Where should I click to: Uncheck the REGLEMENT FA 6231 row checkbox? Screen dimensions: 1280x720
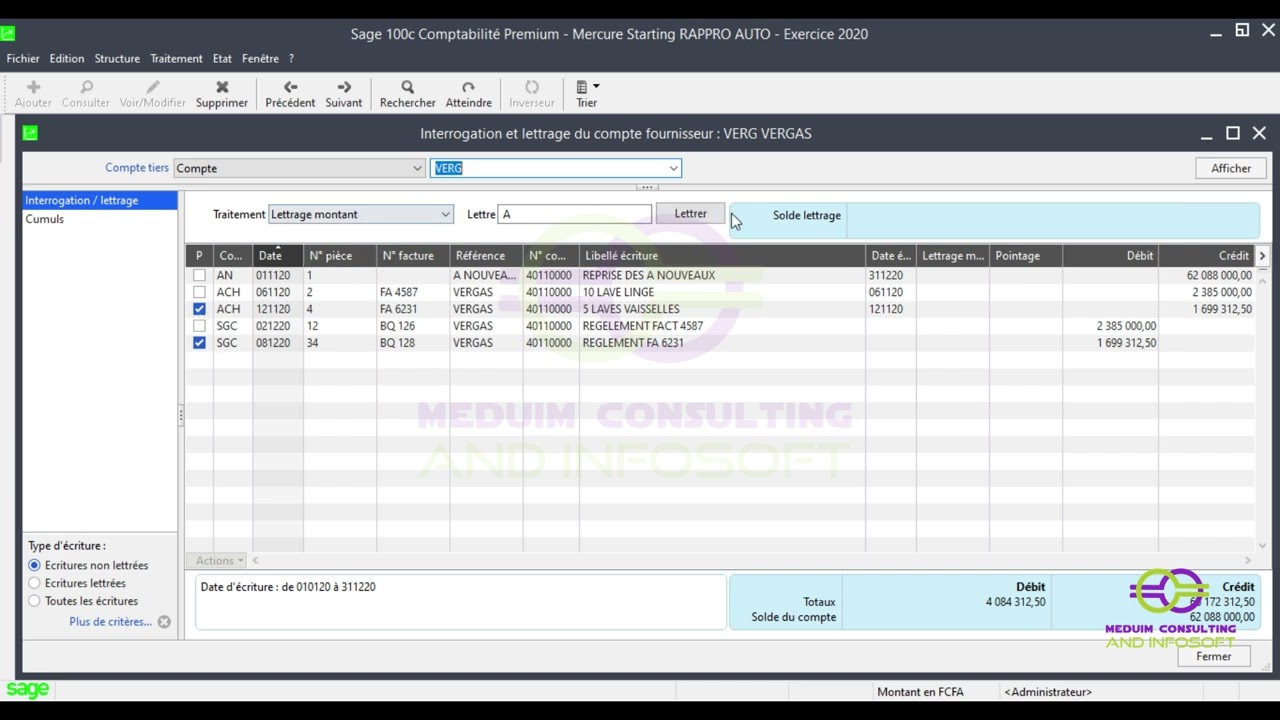click(199, 343)
